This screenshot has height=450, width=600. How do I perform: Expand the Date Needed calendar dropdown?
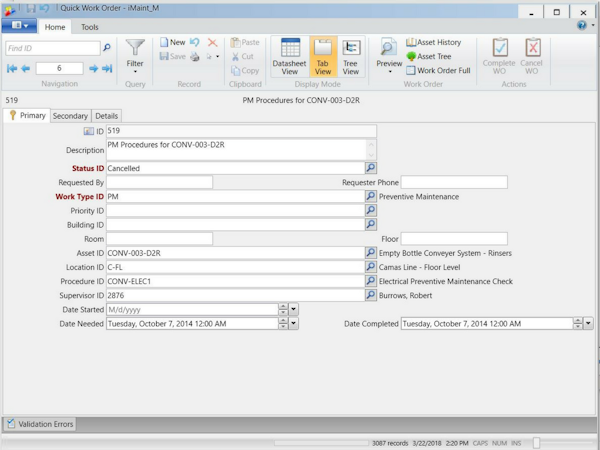(293, 324)
